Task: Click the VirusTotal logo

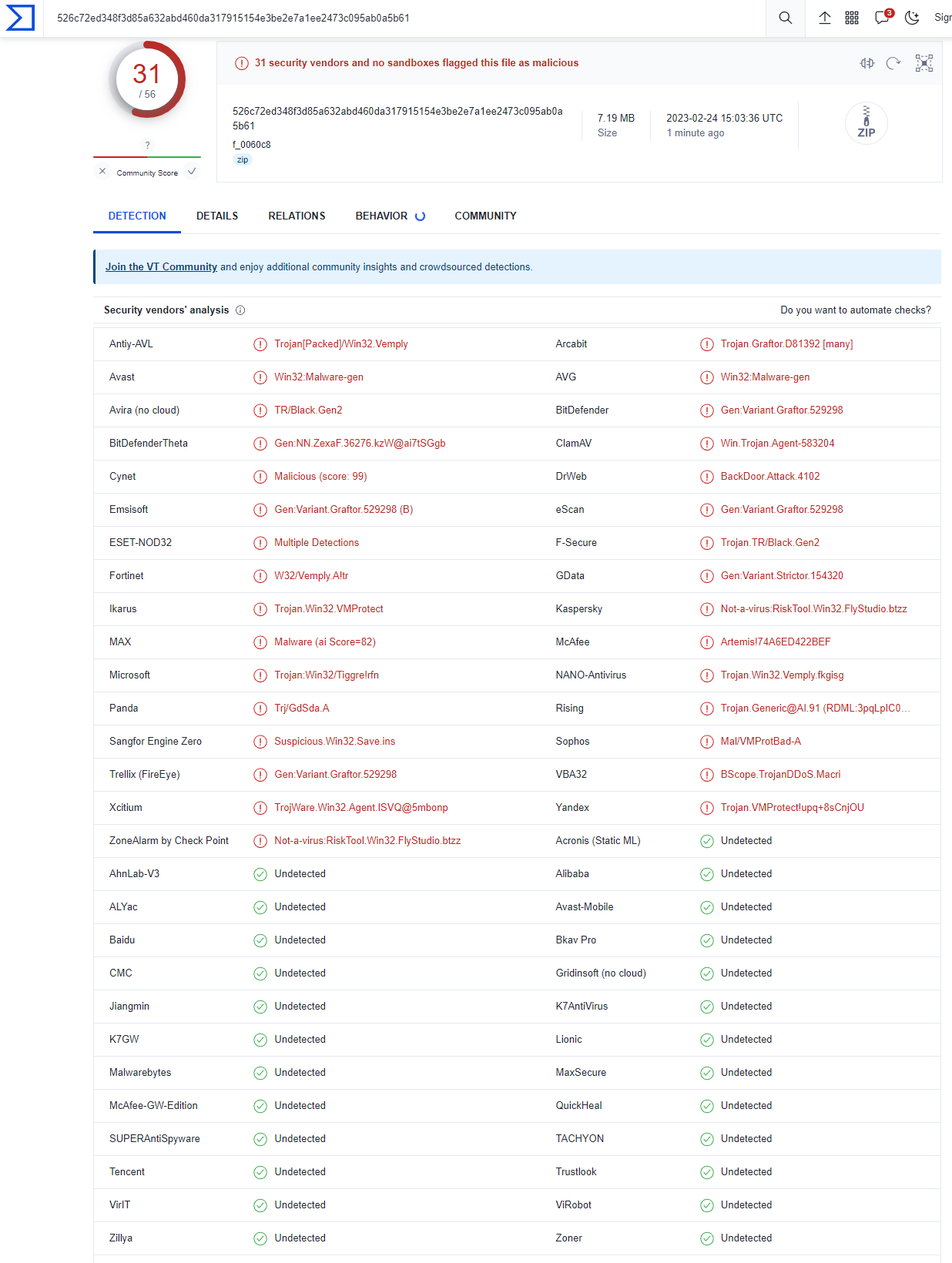Action: pos(20,18)
